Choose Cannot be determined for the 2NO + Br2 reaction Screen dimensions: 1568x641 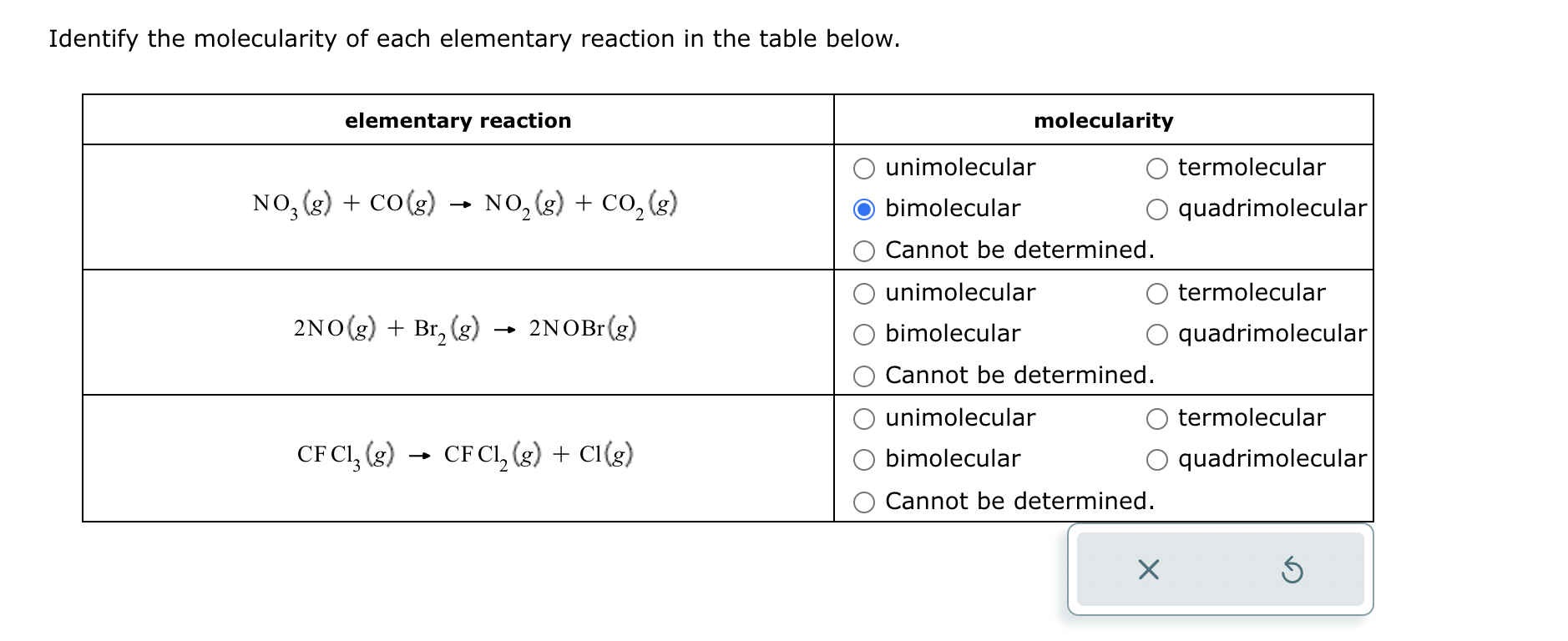[x=864, y=376]
